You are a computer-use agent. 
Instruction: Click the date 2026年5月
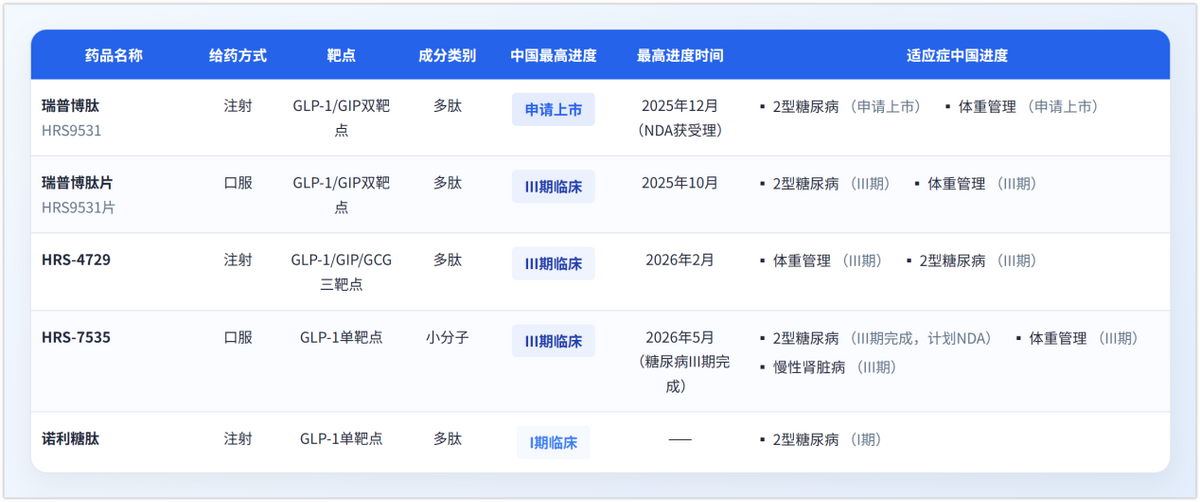[680, 338]
